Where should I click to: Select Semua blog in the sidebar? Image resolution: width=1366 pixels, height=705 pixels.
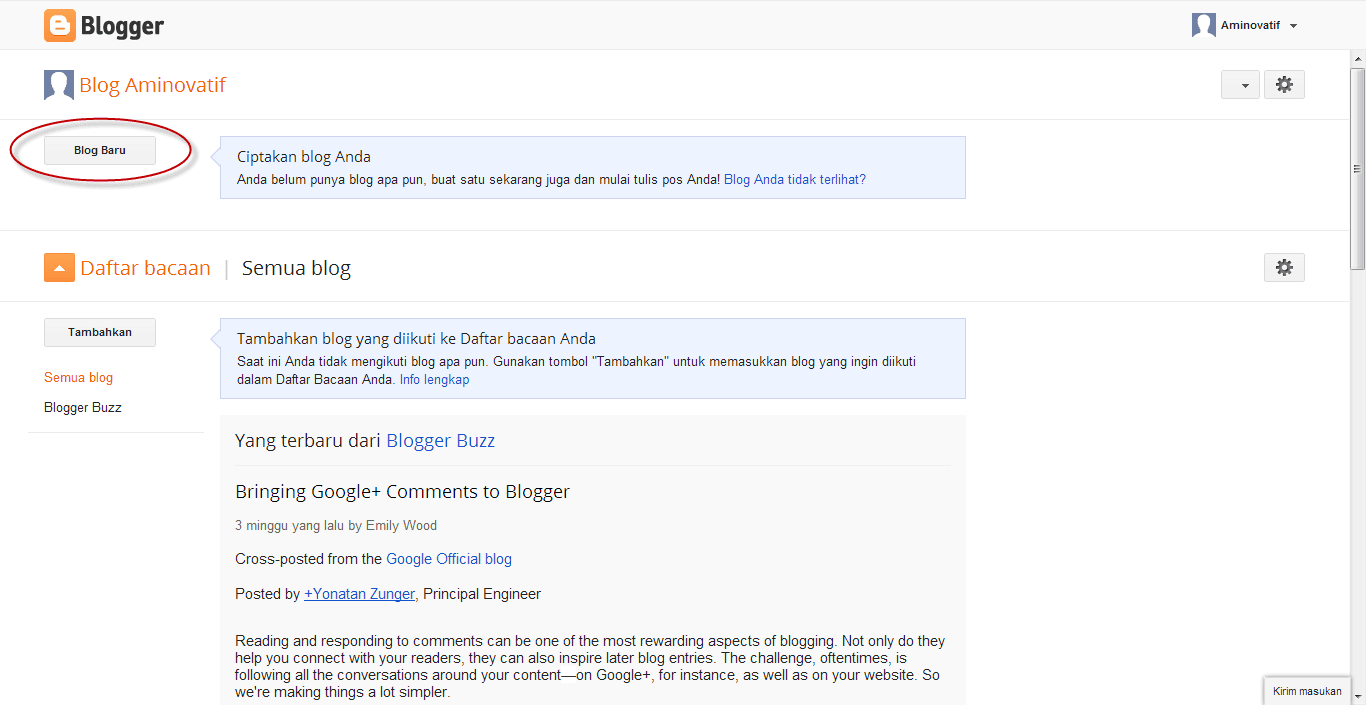78,378
